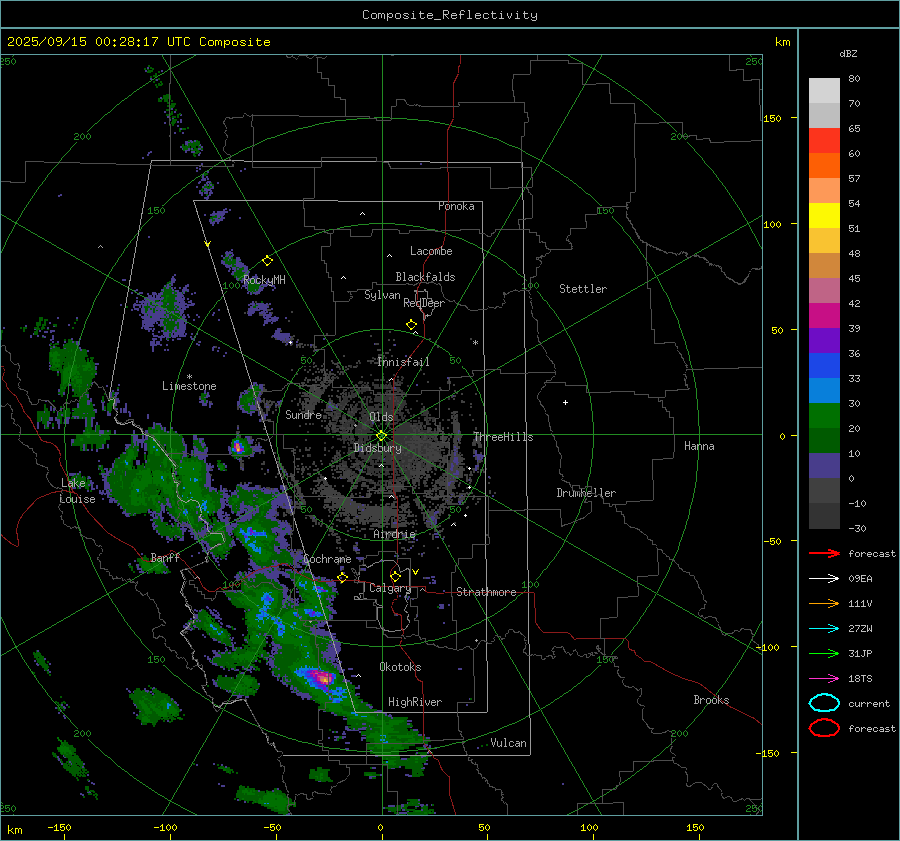The width and height of the screenshot is (900, 841).
Task: Click the RedDeer city label
Action: pos(424,303)
